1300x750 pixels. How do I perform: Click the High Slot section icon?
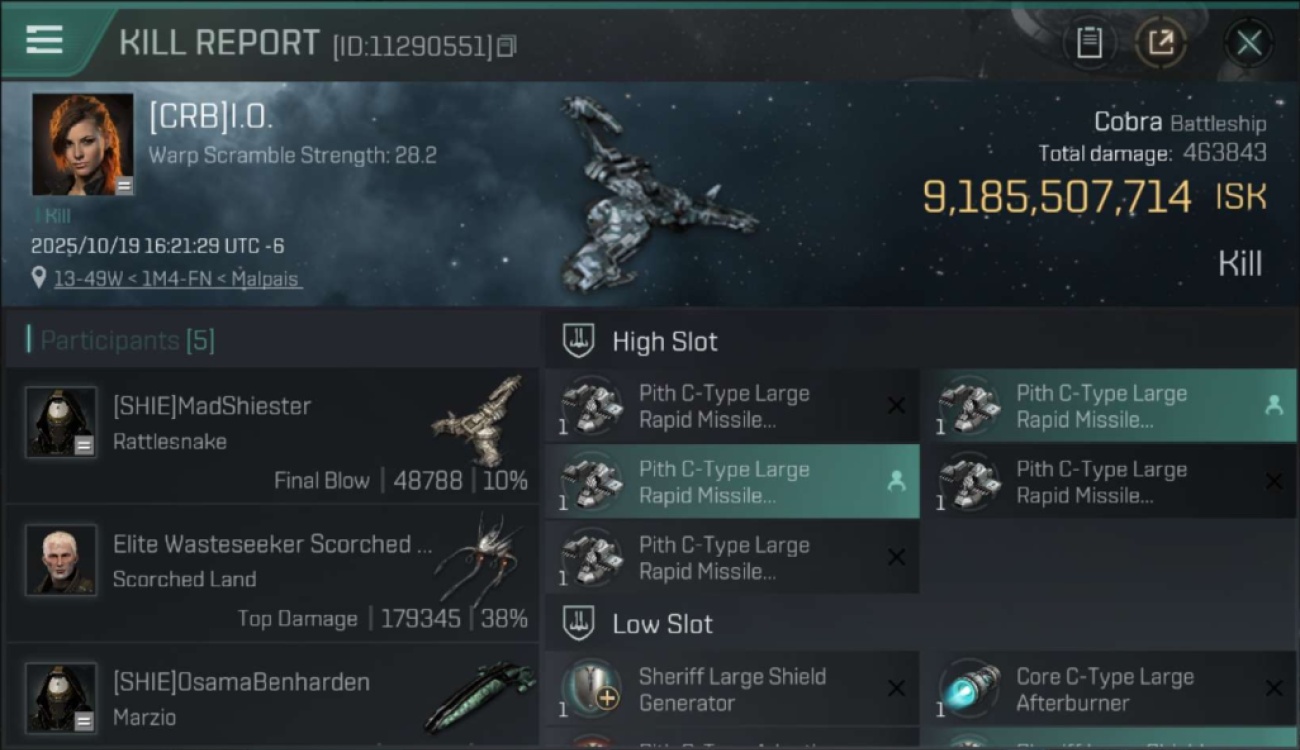tap(579, 341)
